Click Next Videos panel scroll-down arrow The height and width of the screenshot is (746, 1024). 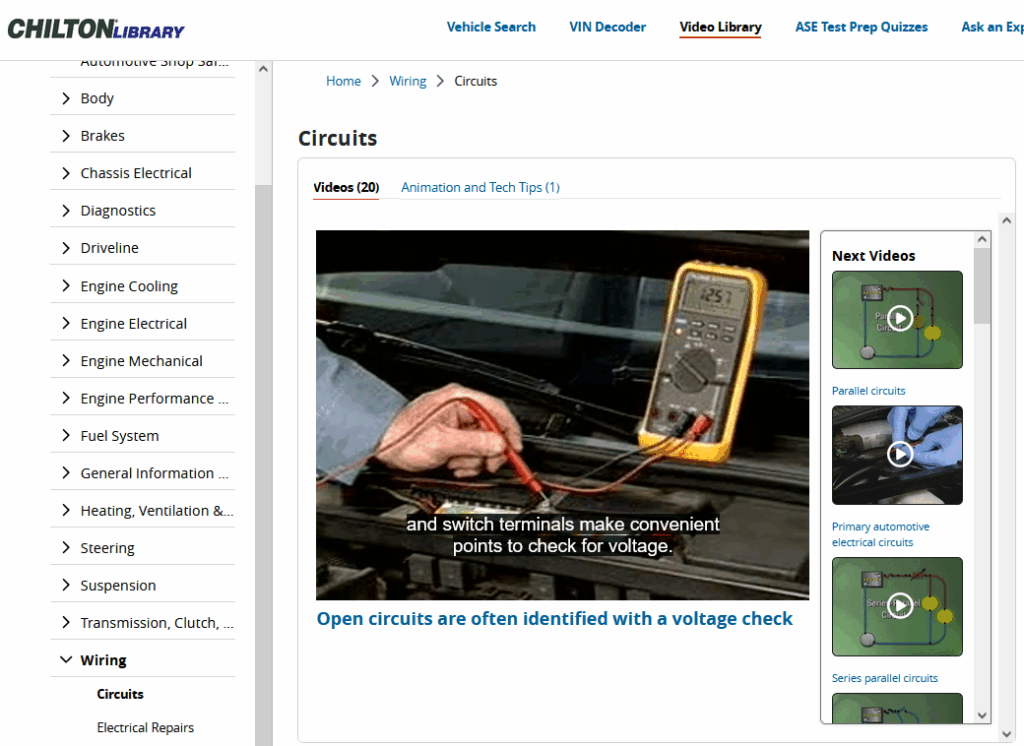[982, 715]
